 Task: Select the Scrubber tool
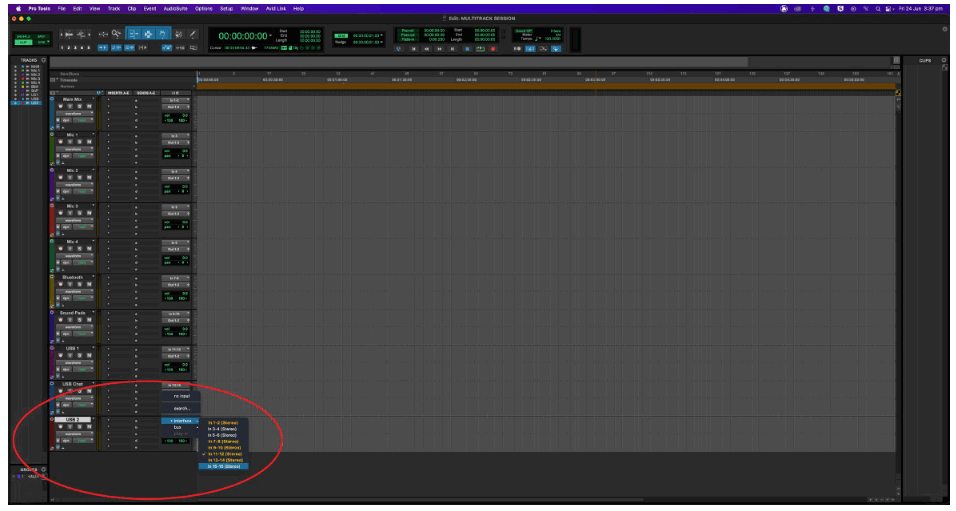(179, 34)
